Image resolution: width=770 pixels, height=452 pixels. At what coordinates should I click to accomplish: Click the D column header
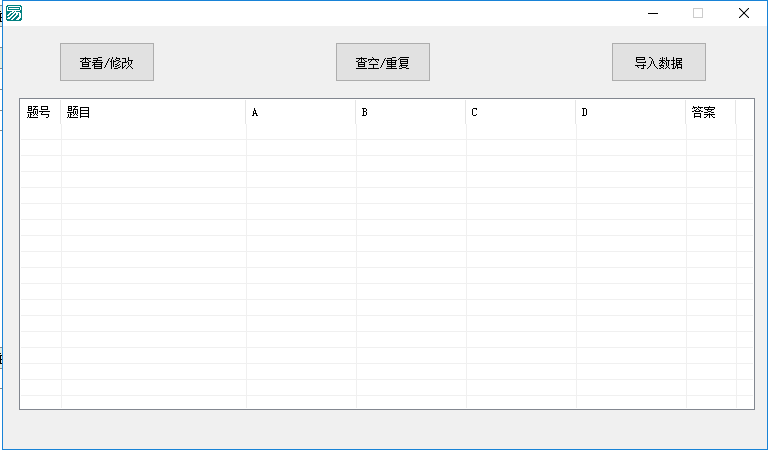630,112
